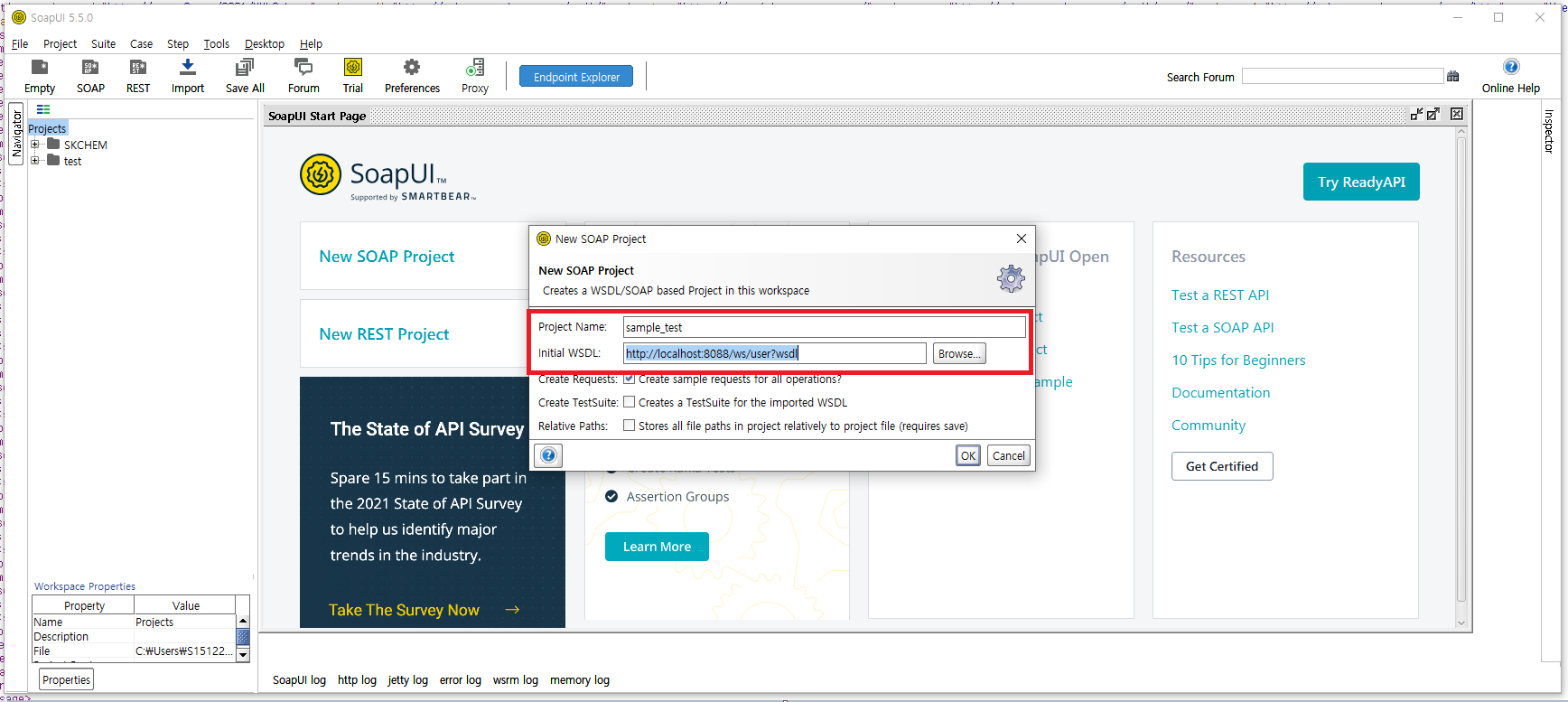Click Browse button for WSDL
The height and width of the screenshot is (702, 1568).
959,353
